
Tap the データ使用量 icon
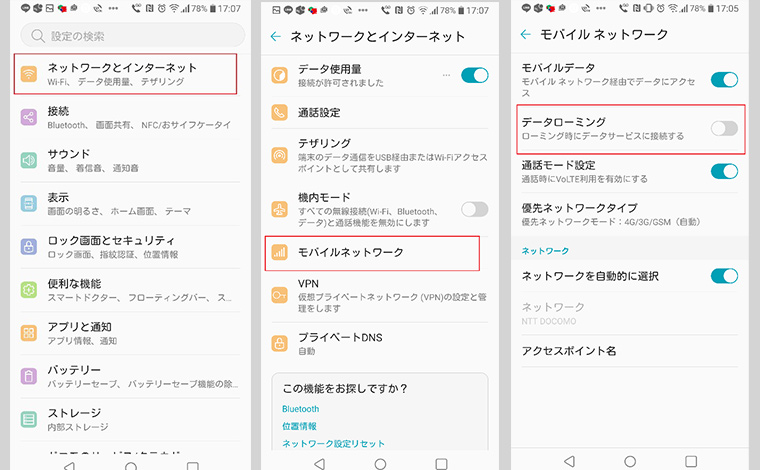click(280, 75)
